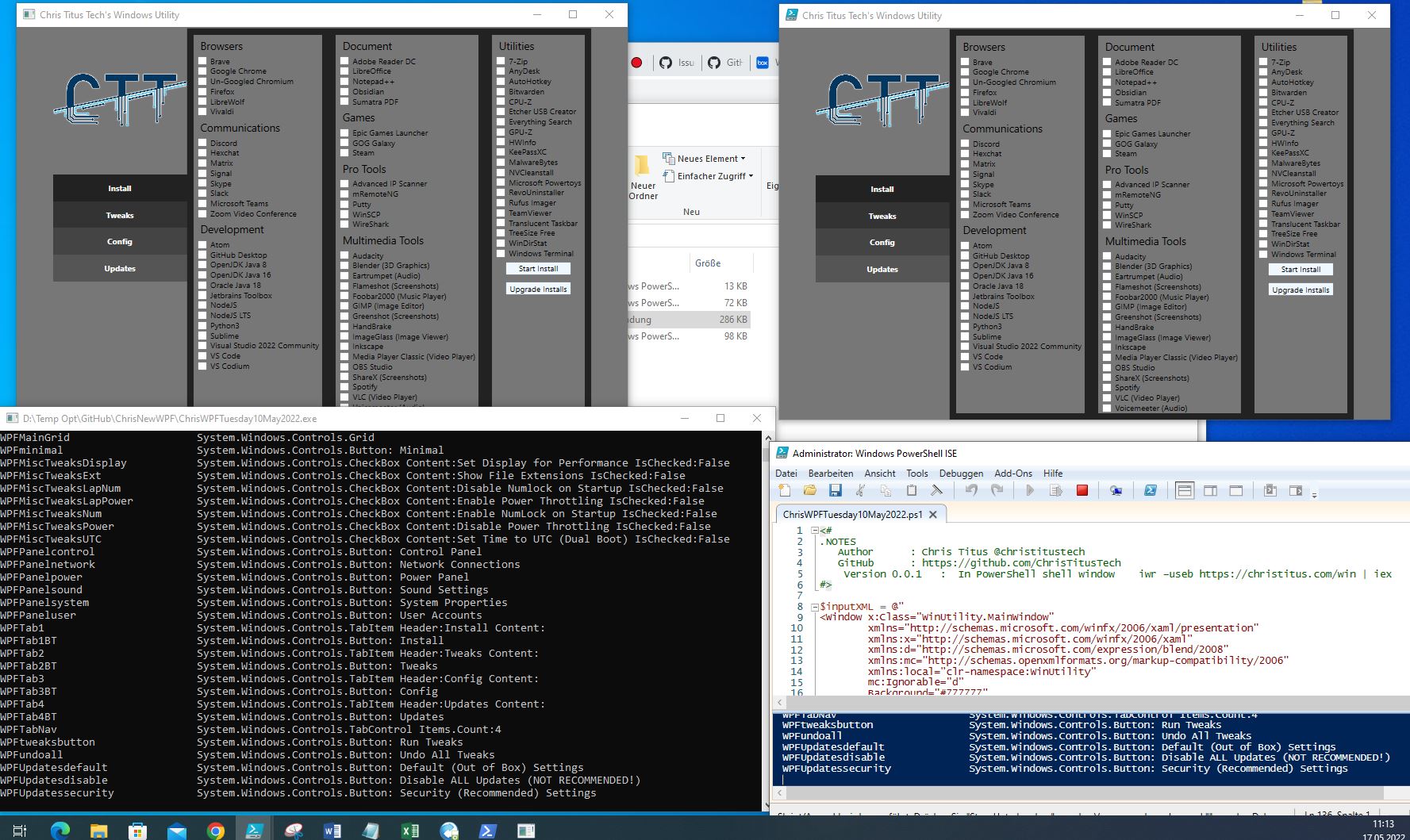Click Start Install in the left CTT window
1410x840 pixels.
tap(538, 269)
